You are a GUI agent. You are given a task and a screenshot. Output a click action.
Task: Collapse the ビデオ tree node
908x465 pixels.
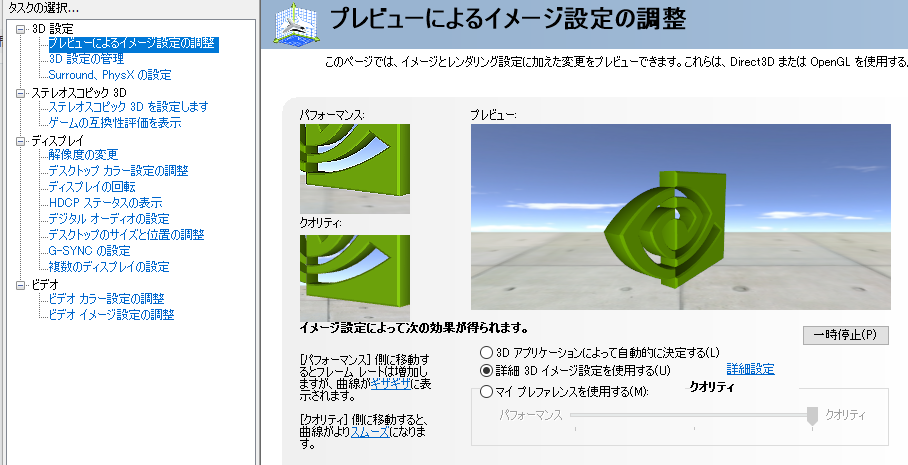(x=21, y=285)
